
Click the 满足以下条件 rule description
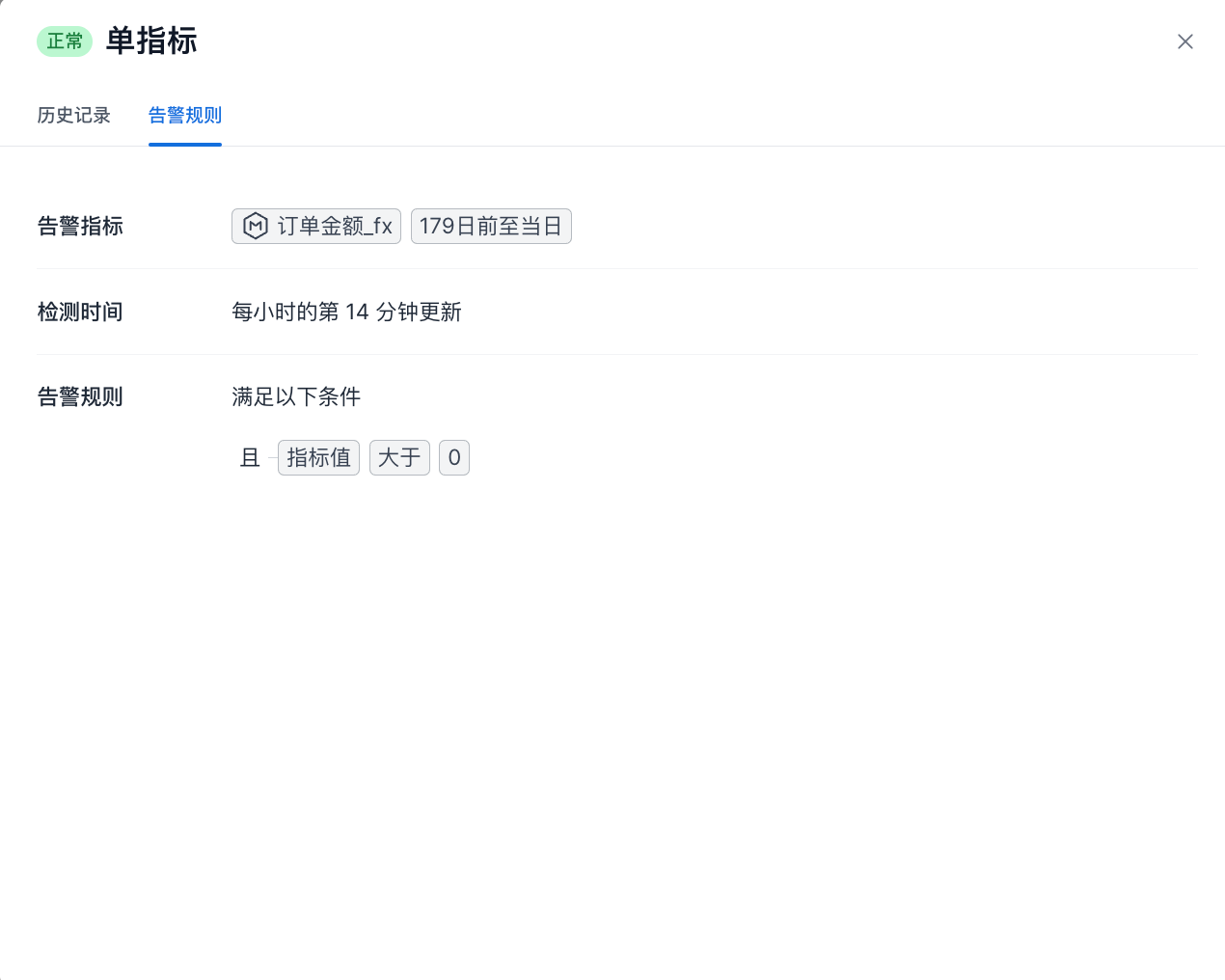pos(296,396)
